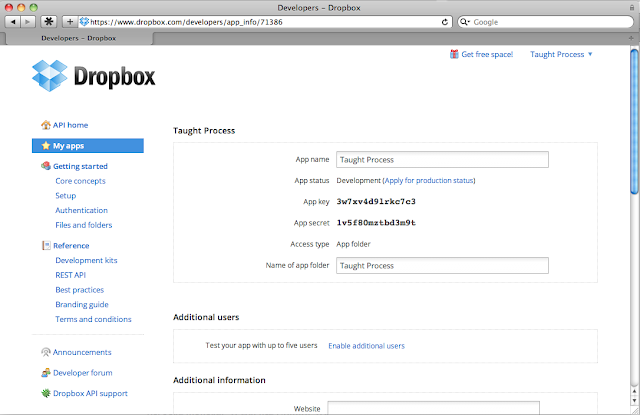Click the 'Additional users' heading
The width and height of the screenshot is (640, 415).
pyautogui.click(x=206, y=317)
